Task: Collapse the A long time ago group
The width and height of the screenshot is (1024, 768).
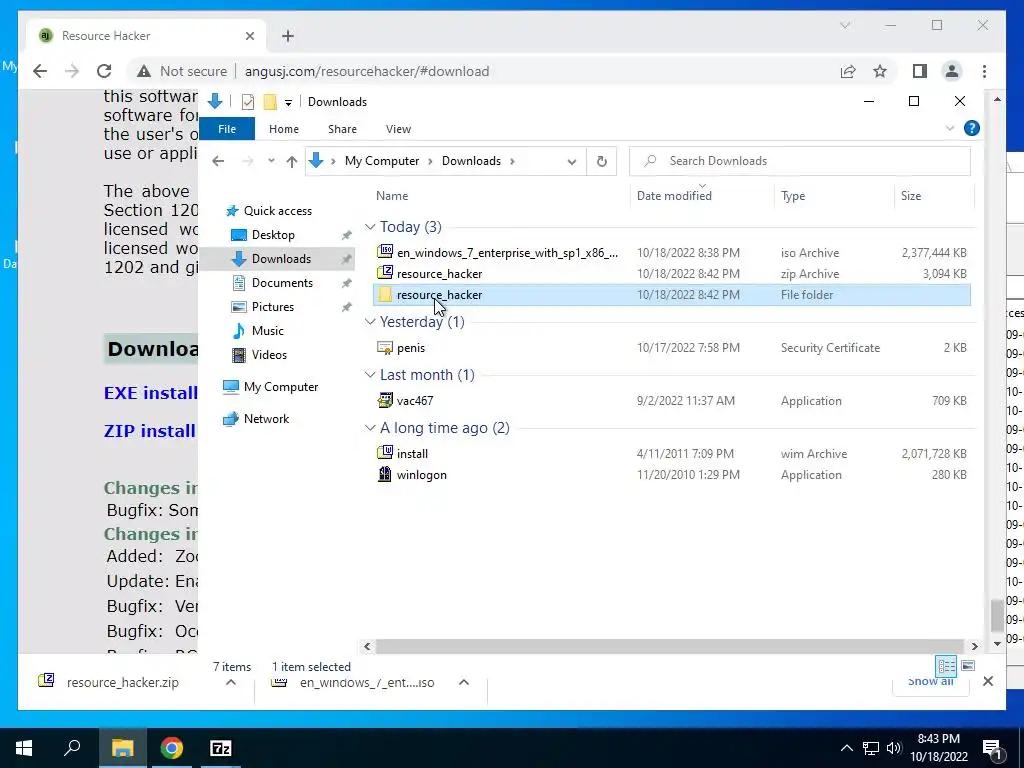Action: [x=370, y=428]
